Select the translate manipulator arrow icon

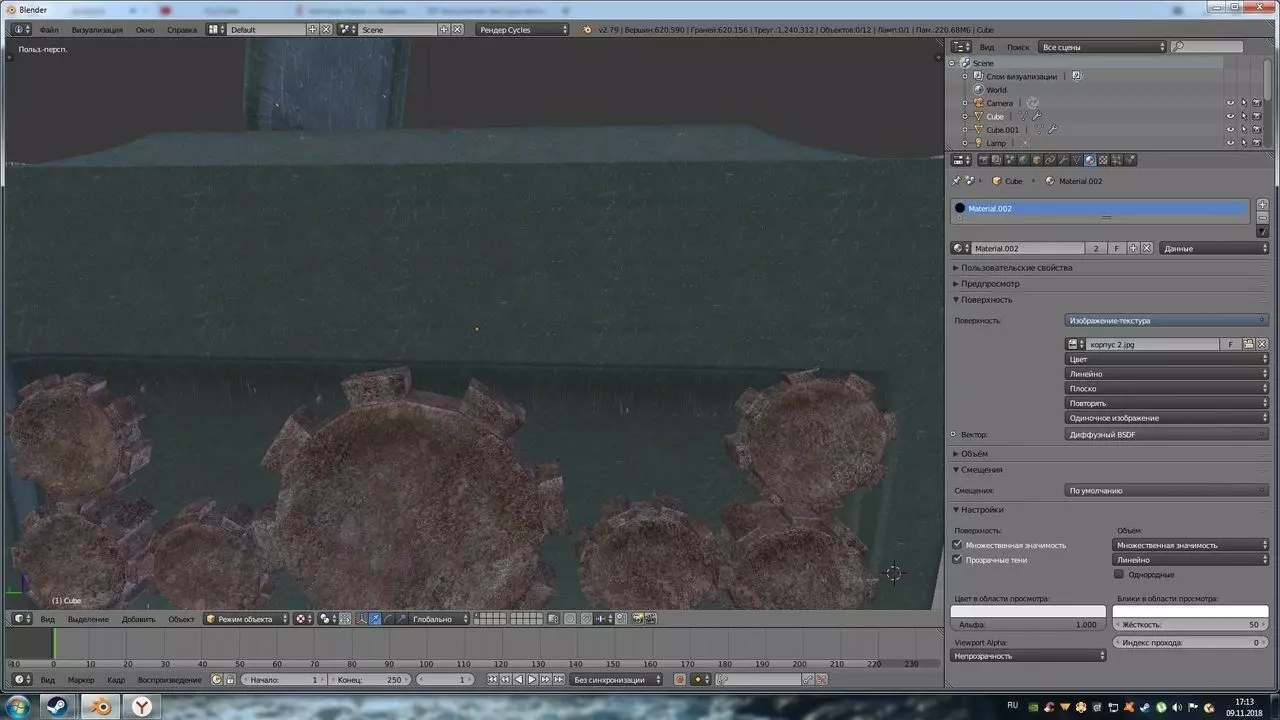[x=375, y=619]
